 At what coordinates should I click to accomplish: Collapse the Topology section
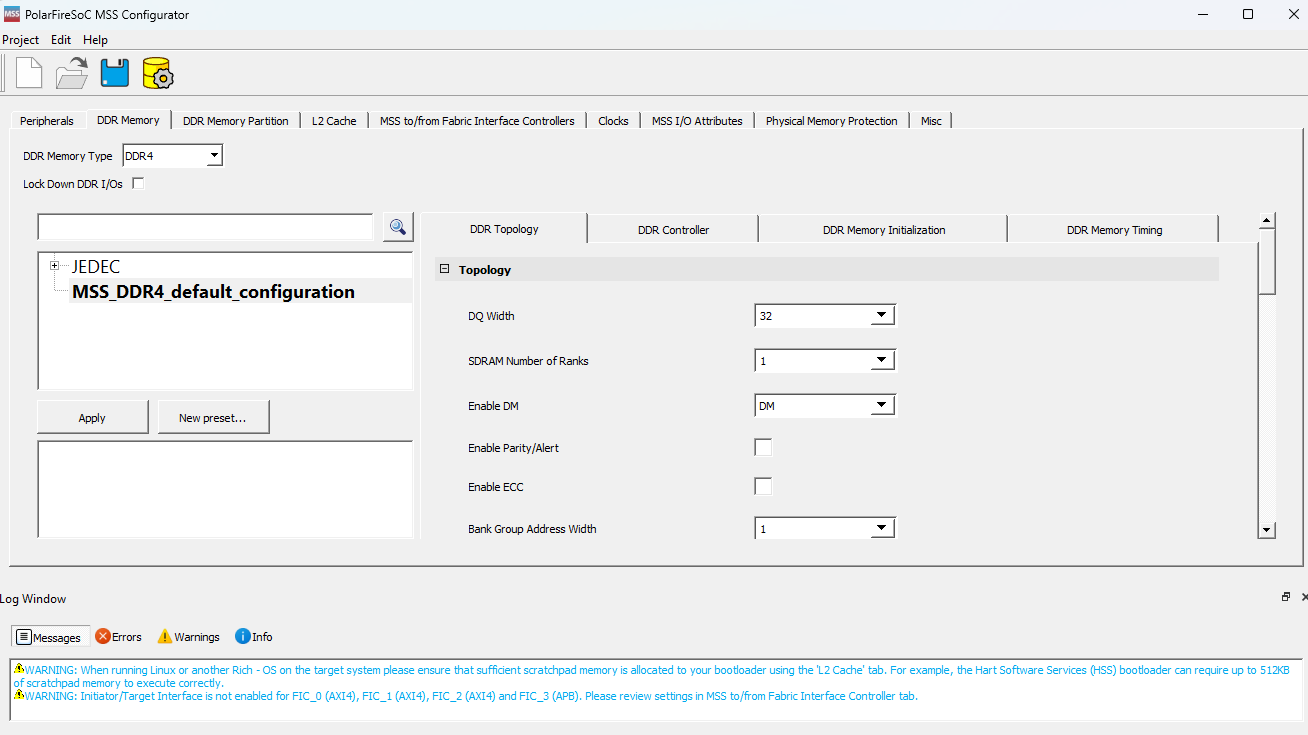point(444,269)
